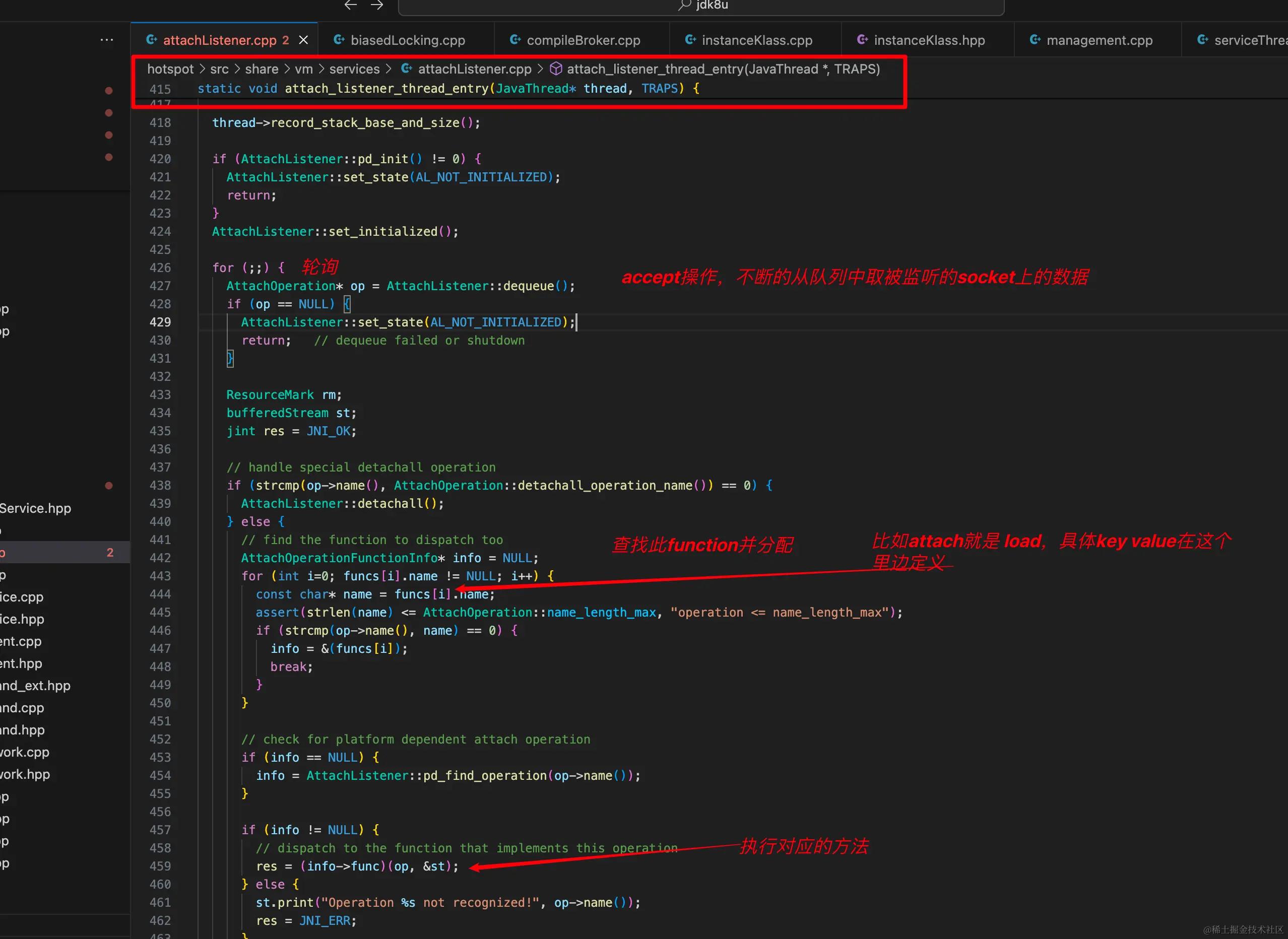Click the navigate forward arrow

[x=376, y=5]
